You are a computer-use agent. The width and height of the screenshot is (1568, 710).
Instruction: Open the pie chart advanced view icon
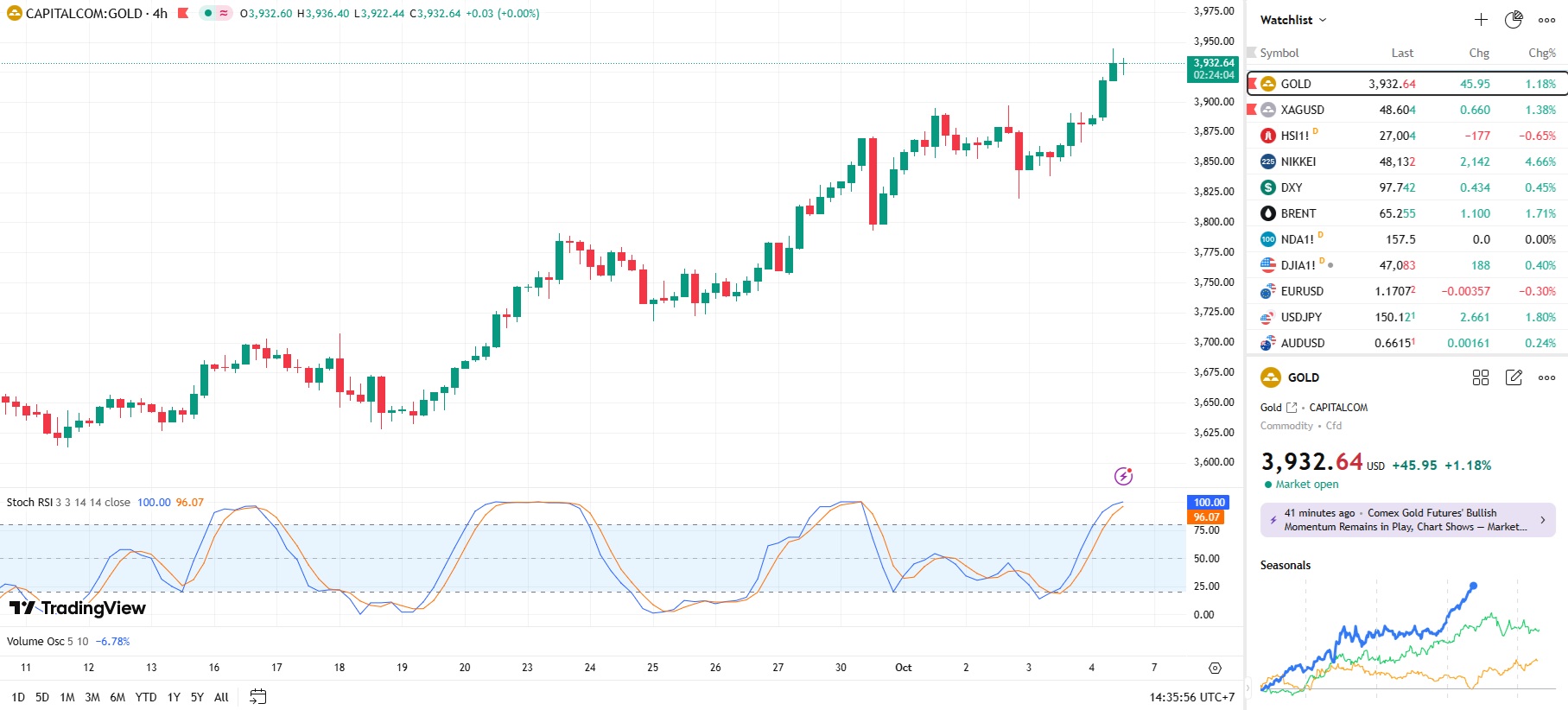1514,20
